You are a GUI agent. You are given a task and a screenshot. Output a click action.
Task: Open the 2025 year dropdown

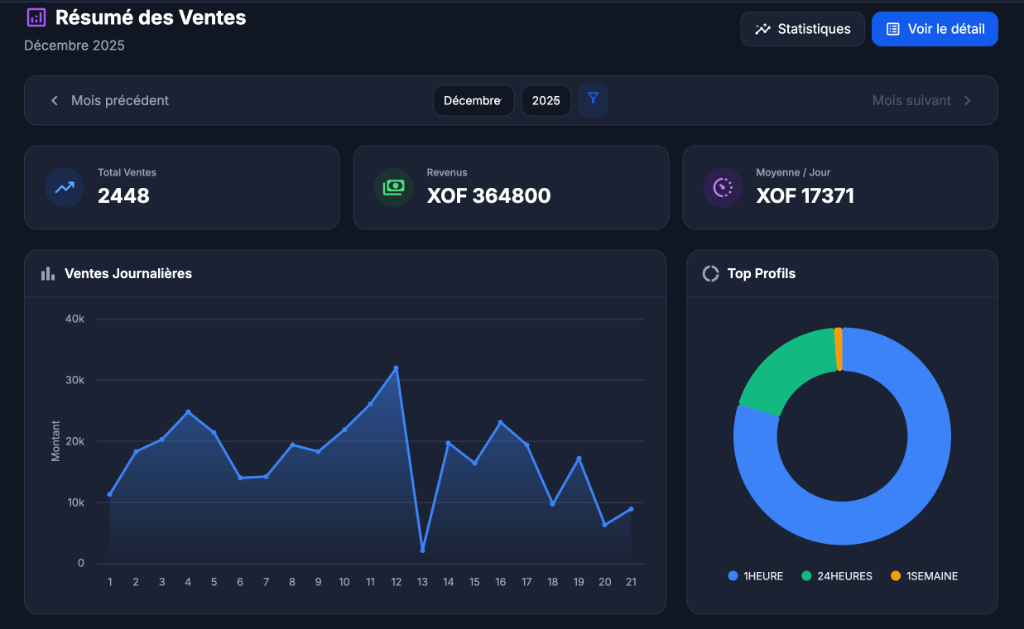tap(546, 100)
